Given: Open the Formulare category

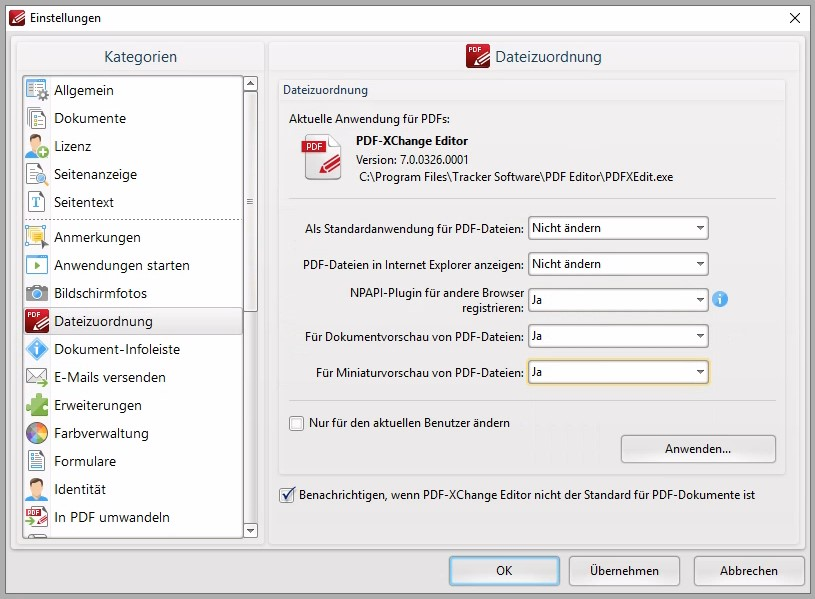Looking at the screenshot, I should tap(85, 461).
